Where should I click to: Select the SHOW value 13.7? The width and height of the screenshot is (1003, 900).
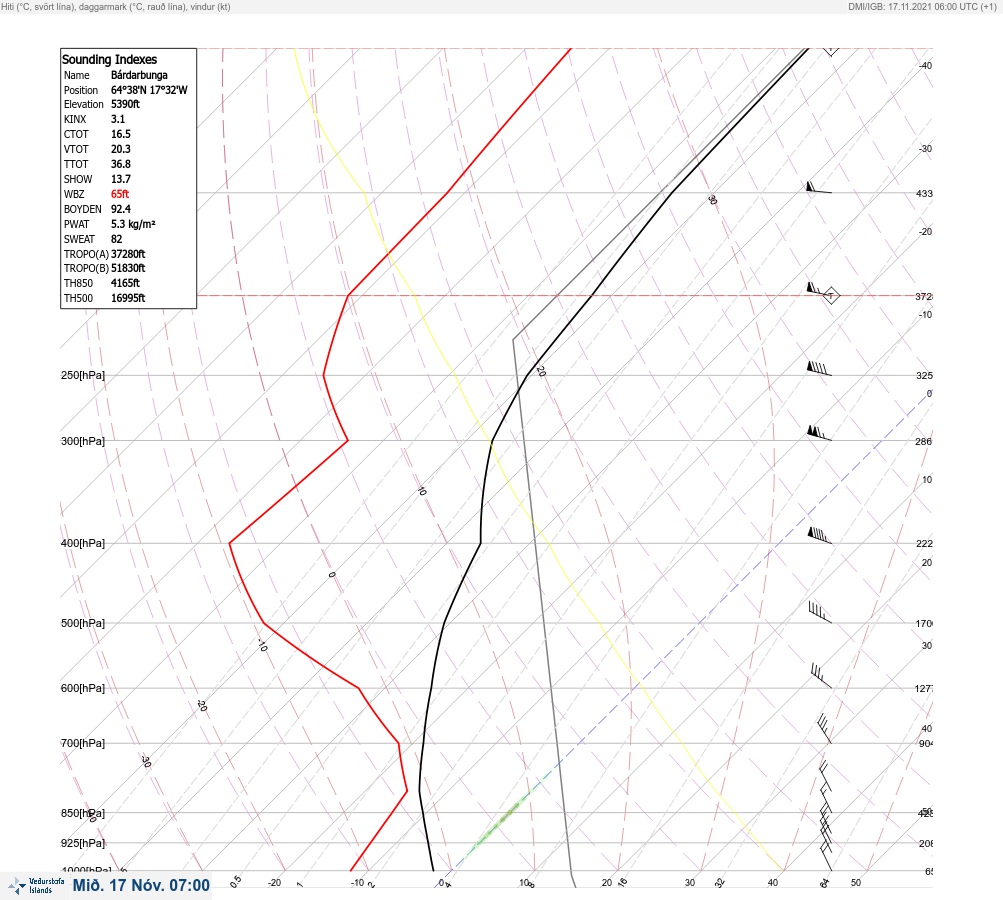120,179
